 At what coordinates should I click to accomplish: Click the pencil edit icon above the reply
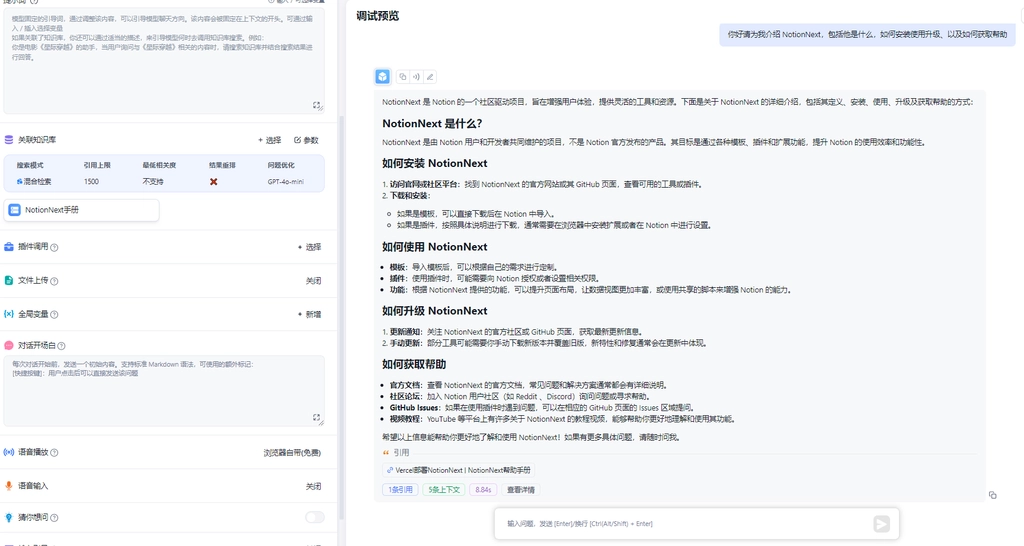tap(430, 77)
